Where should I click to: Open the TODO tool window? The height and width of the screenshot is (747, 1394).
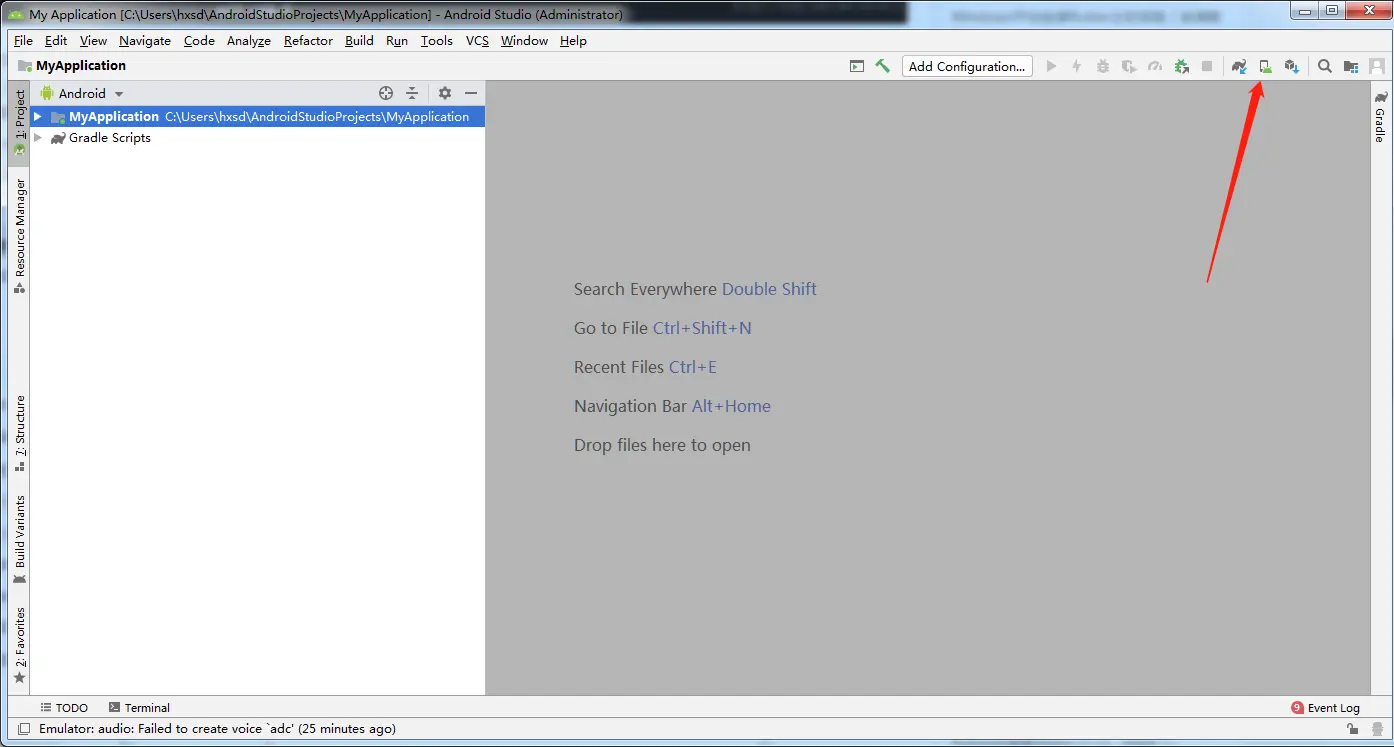tap(64, 708)
